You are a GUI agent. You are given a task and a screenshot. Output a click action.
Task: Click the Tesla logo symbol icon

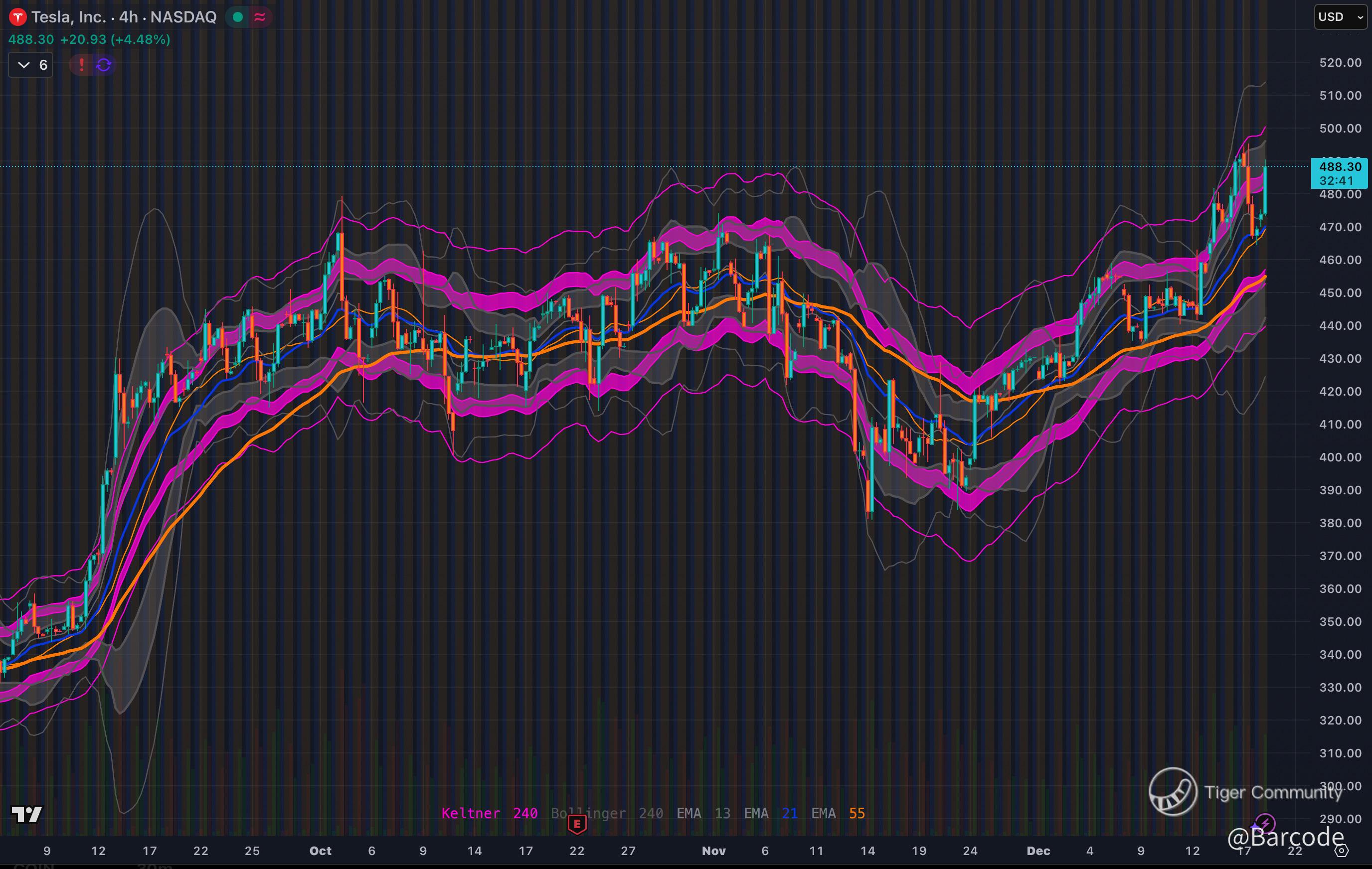click(x=17, y=17)
